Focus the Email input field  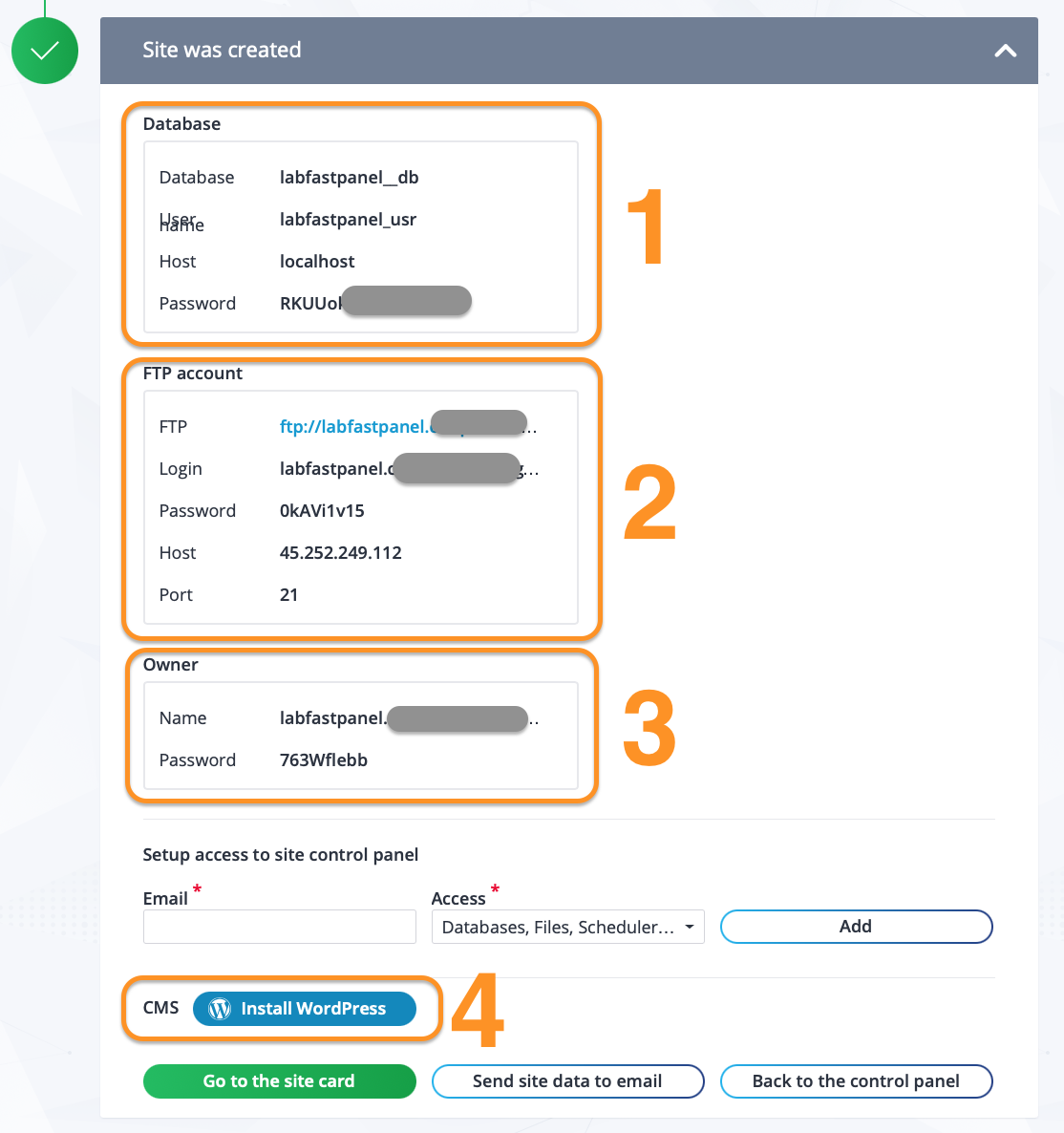click(280, 927)
